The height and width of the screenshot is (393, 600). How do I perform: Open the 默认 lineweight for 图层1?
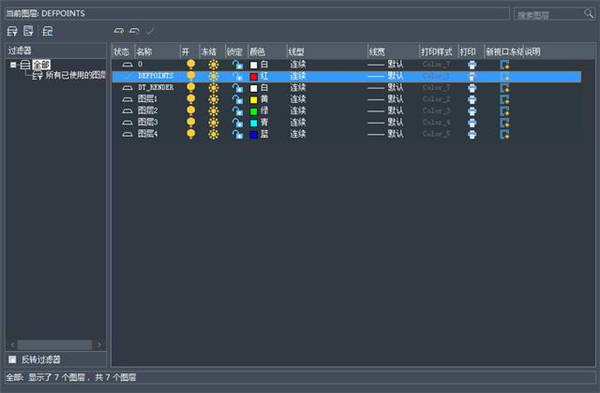point(395,99)
